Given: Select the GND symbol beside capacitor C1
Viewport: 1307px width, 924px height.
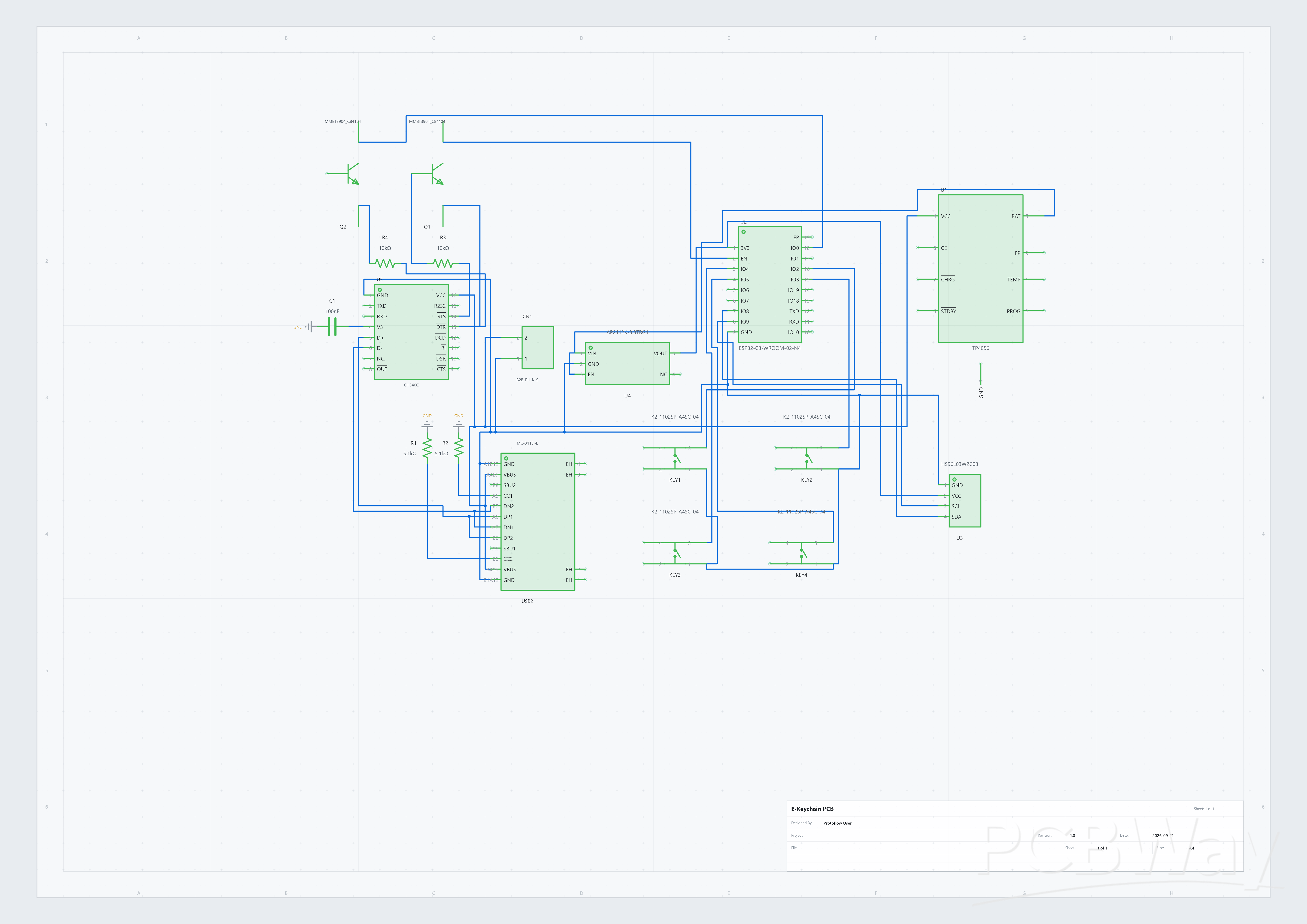Looking at the screenshot, I should click(x=308, y=327).
